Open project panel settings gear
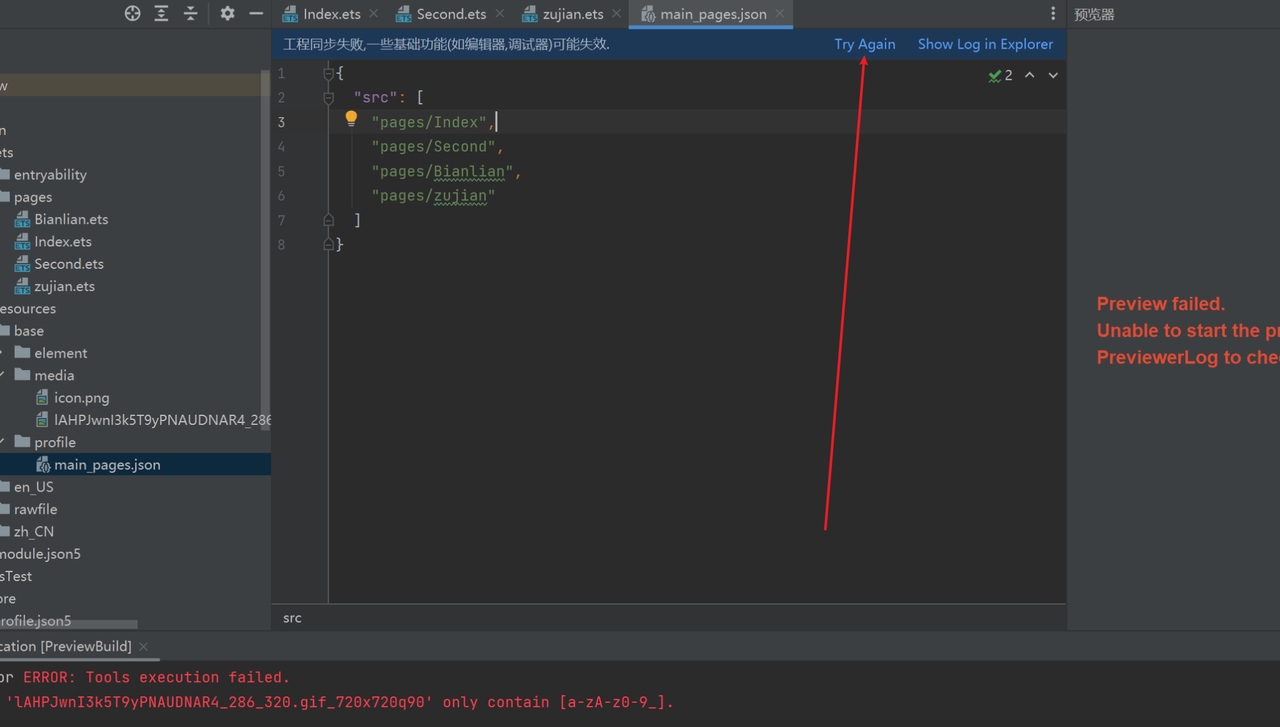Screen dimensions: 1280x727 (227, 13)
